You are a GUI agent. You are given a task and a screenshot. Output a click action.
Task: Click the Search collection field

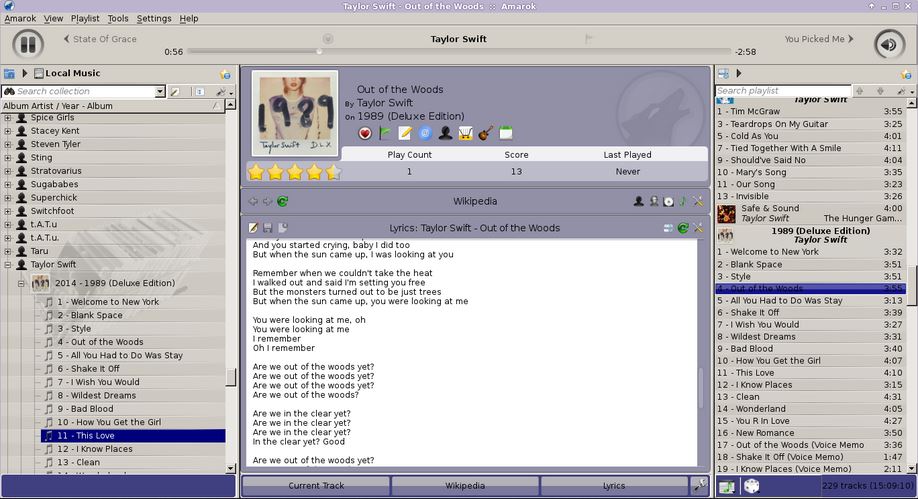pyautogui.click(x=79, y=91)
